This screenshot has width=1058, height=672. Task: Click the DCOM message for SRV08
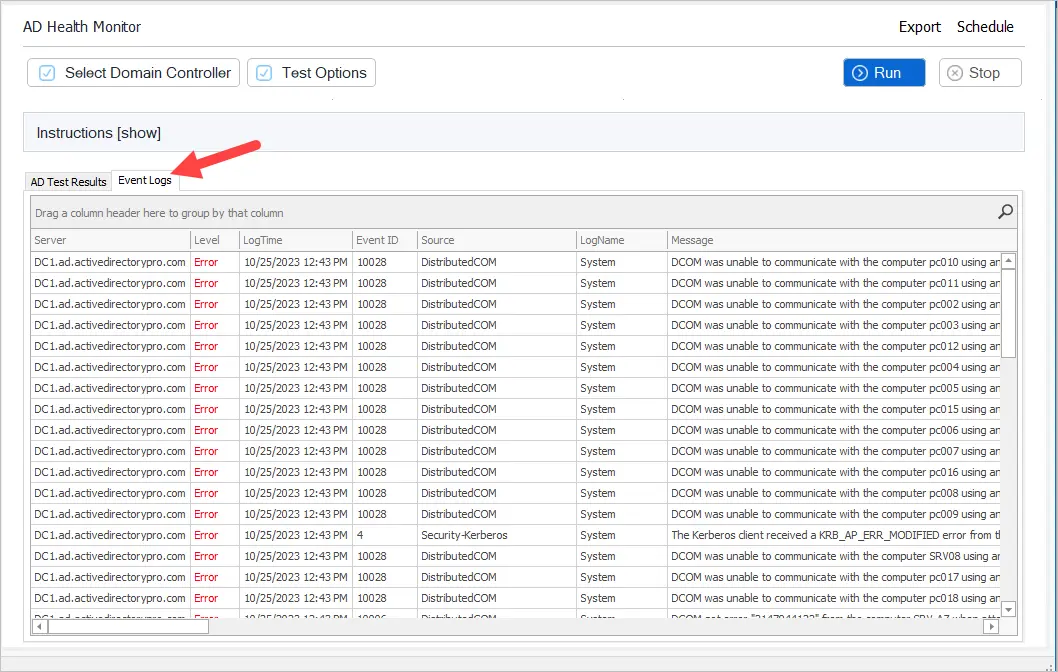[835, 556]
